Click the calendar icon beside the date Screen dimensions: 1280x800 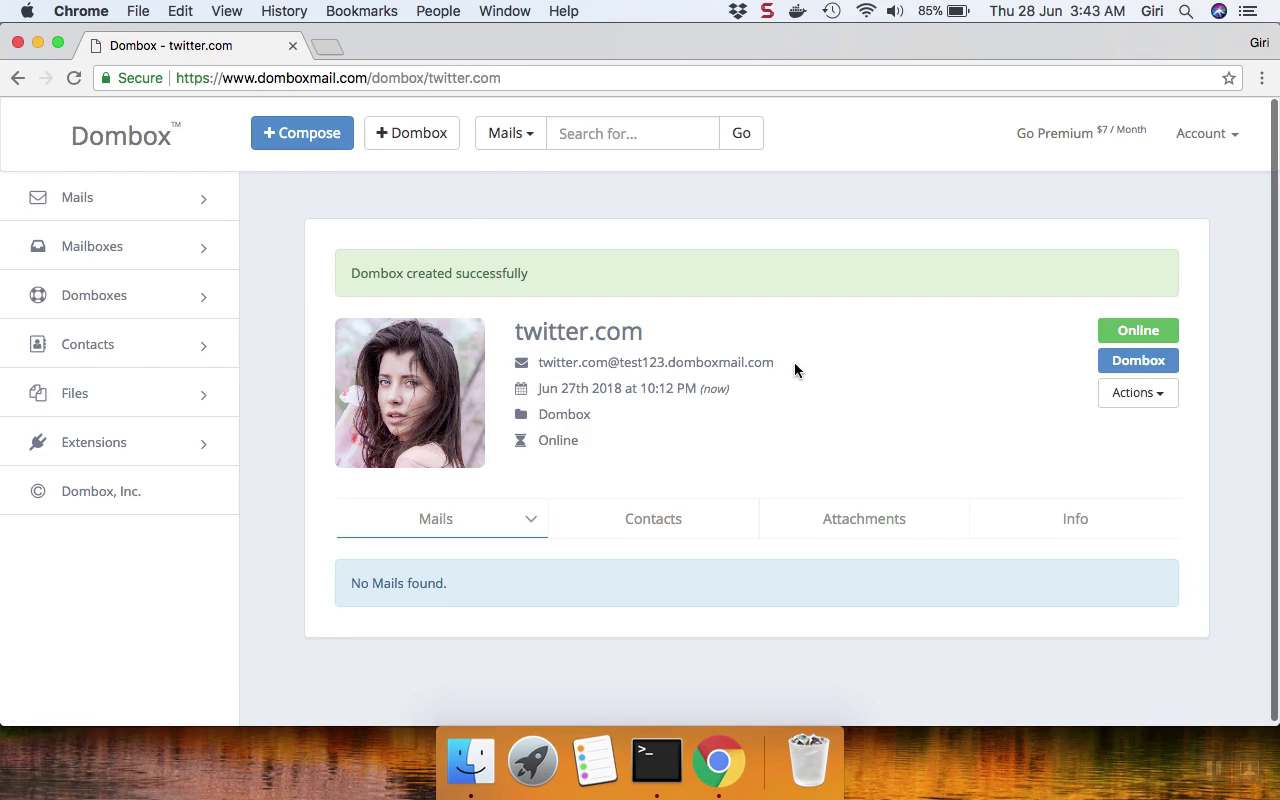(x=521, y=389)
